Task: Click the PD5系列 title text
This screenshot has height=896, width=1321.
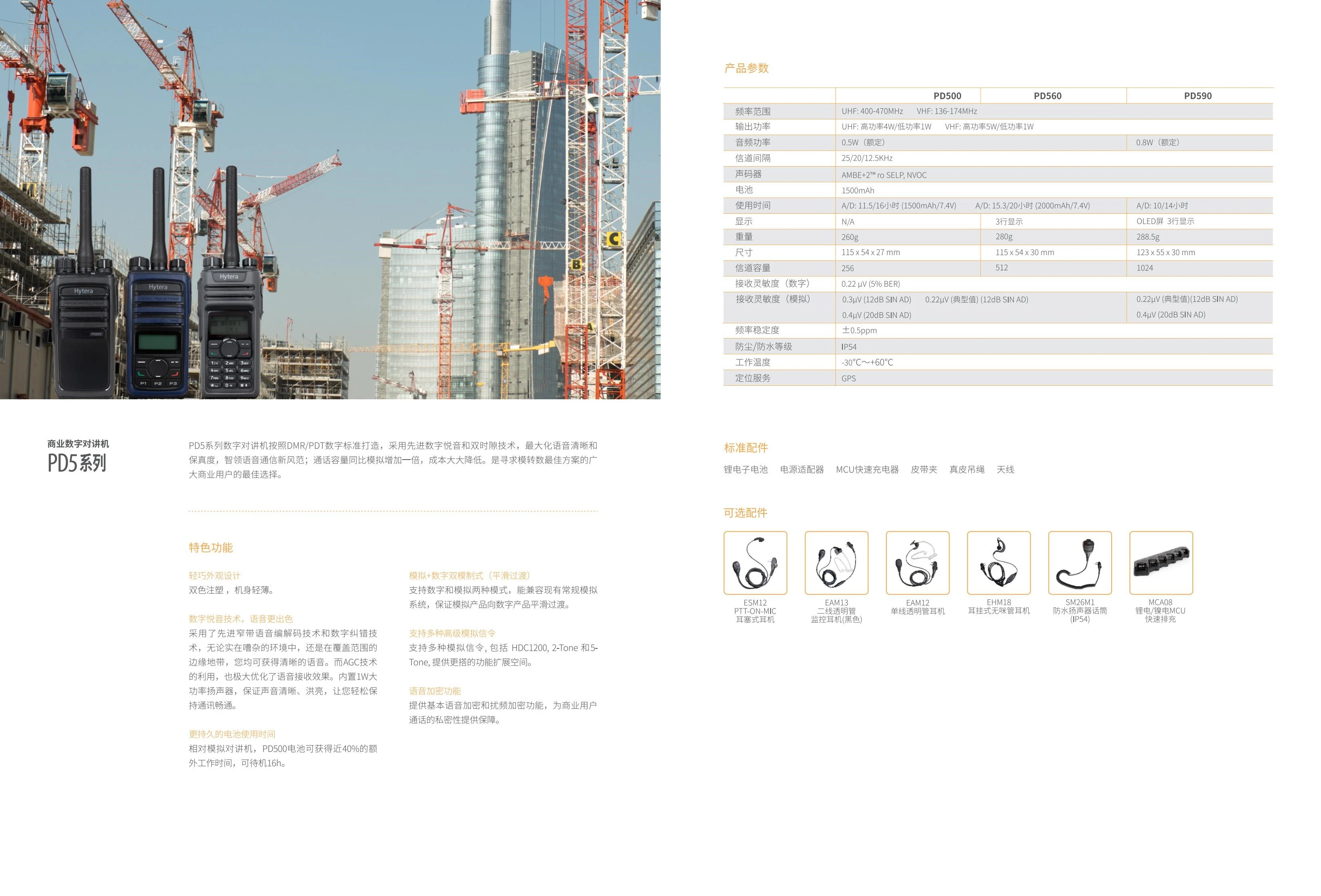Action: [77, 463]
